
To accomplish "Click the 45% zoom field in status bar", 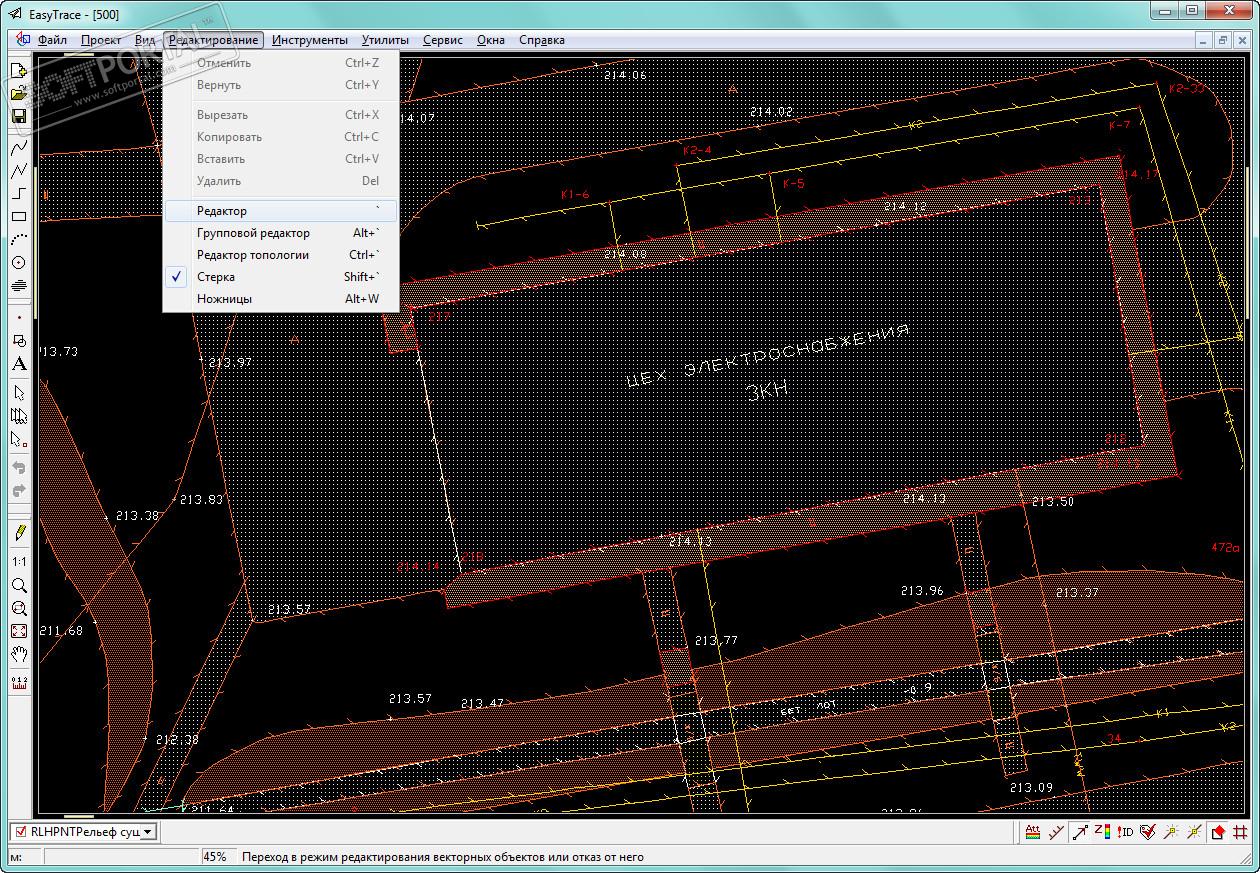I will coord(215,857).
